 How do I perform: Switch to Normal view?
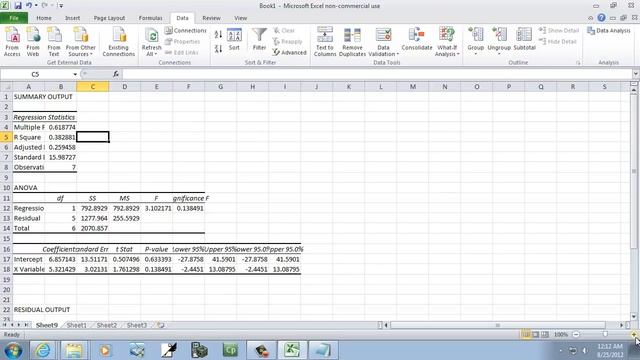[526, 335]
